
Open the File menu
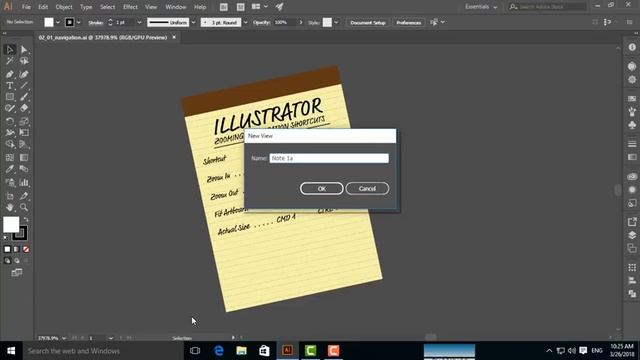pos(26,7)
